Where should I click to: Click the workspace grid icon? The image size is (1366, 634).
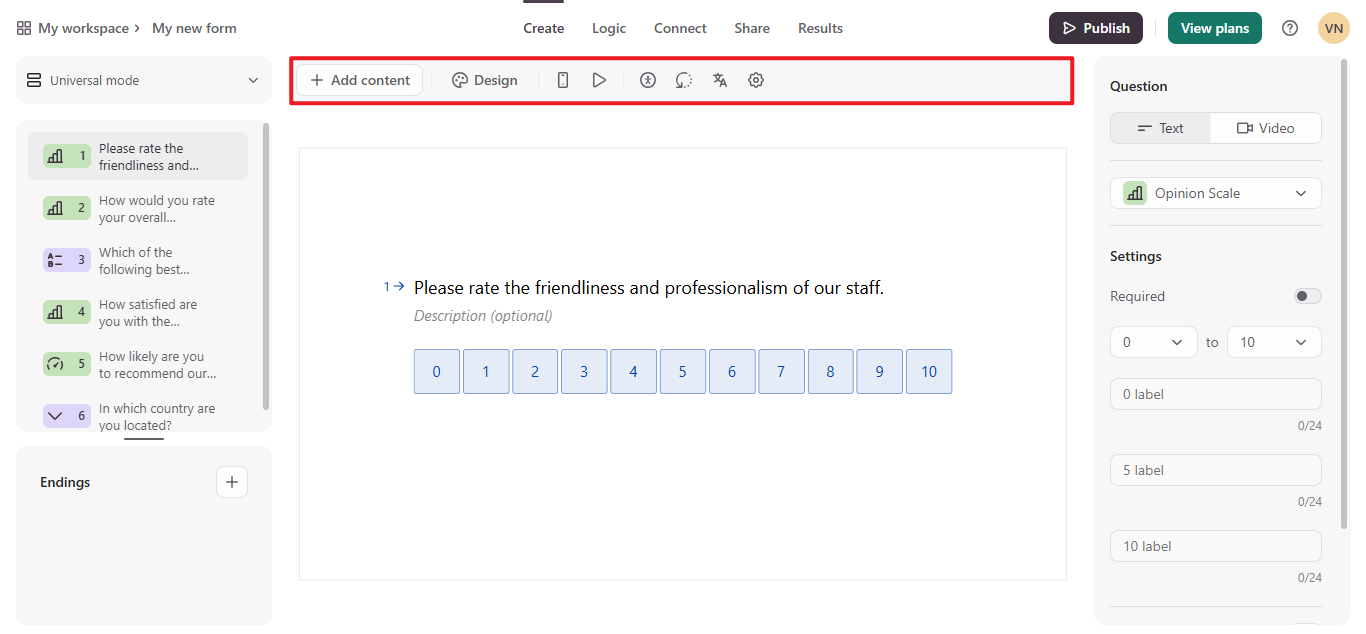tap(23, 27)
